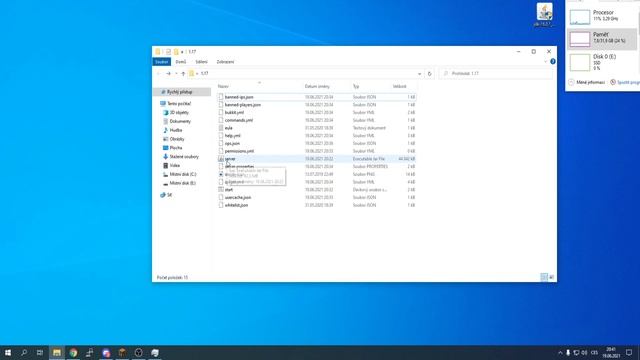This screenshot has height=360, width=640.
Task: Click the Forward navigation arrow
Action: pyautogui.click(x=168, y=73)
